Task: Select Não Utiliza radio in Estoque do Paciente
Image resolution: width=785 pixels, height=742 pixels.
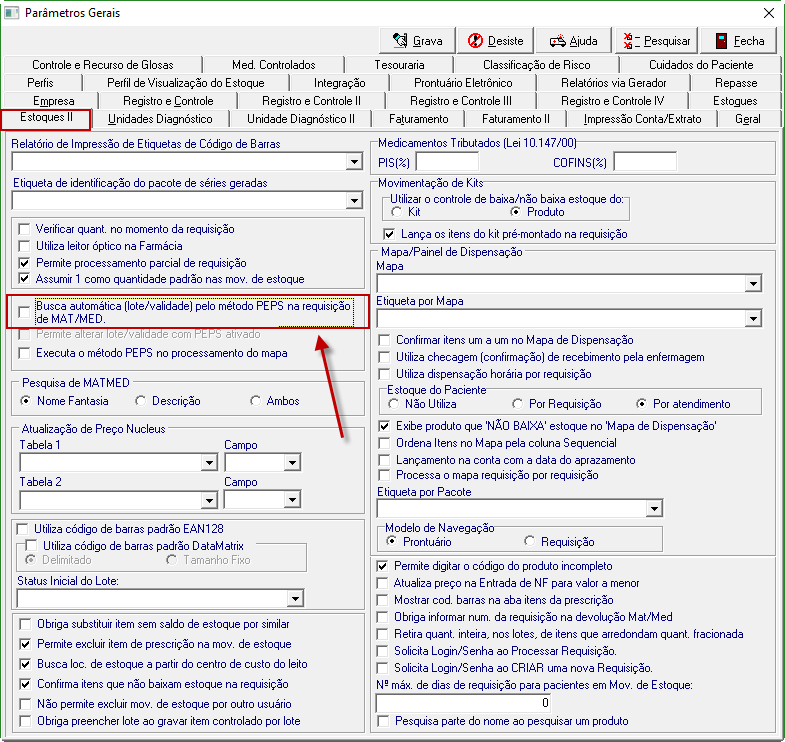Action: click(394, 404)
